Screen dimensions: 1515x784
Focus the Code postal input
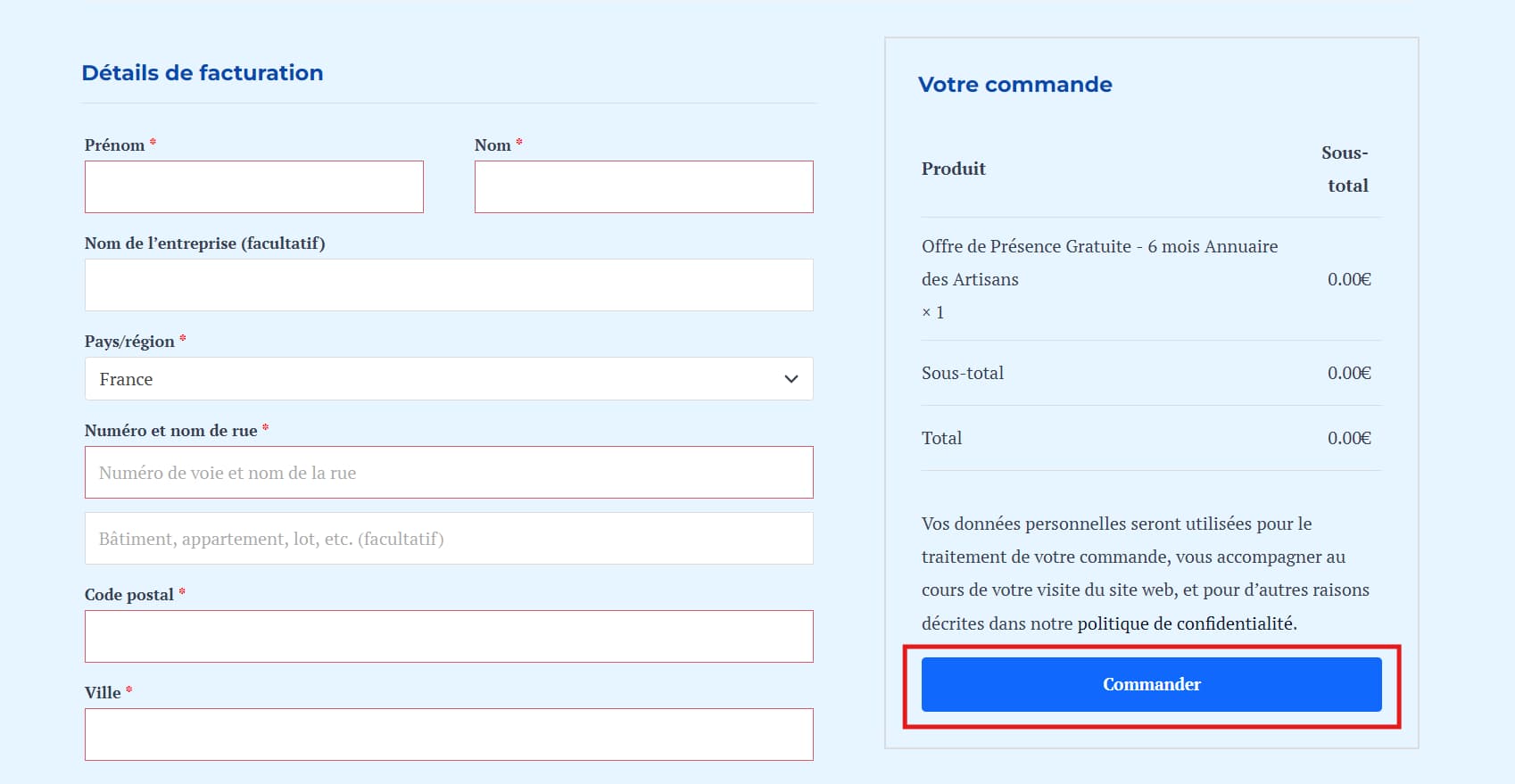click(449, 636)
